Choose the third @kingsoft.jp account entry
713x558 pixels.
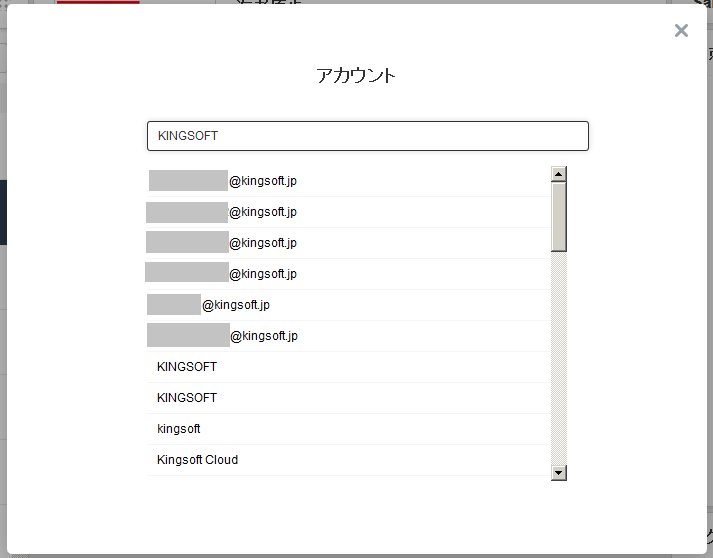click(263, 243)
